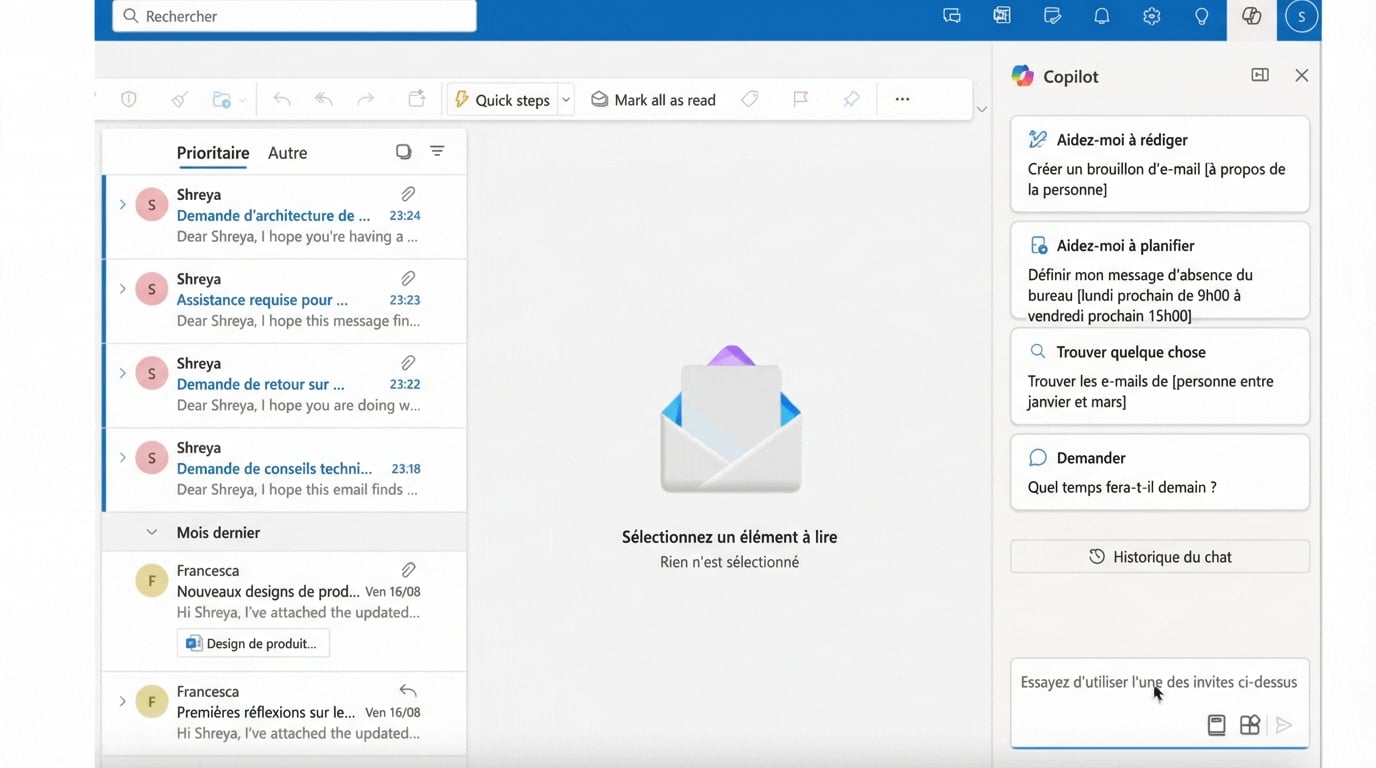Image resolution: width=1376 pixels, height=768 pixels.
Task: Open the Settings gear icon
Action: pos(1151,16)
